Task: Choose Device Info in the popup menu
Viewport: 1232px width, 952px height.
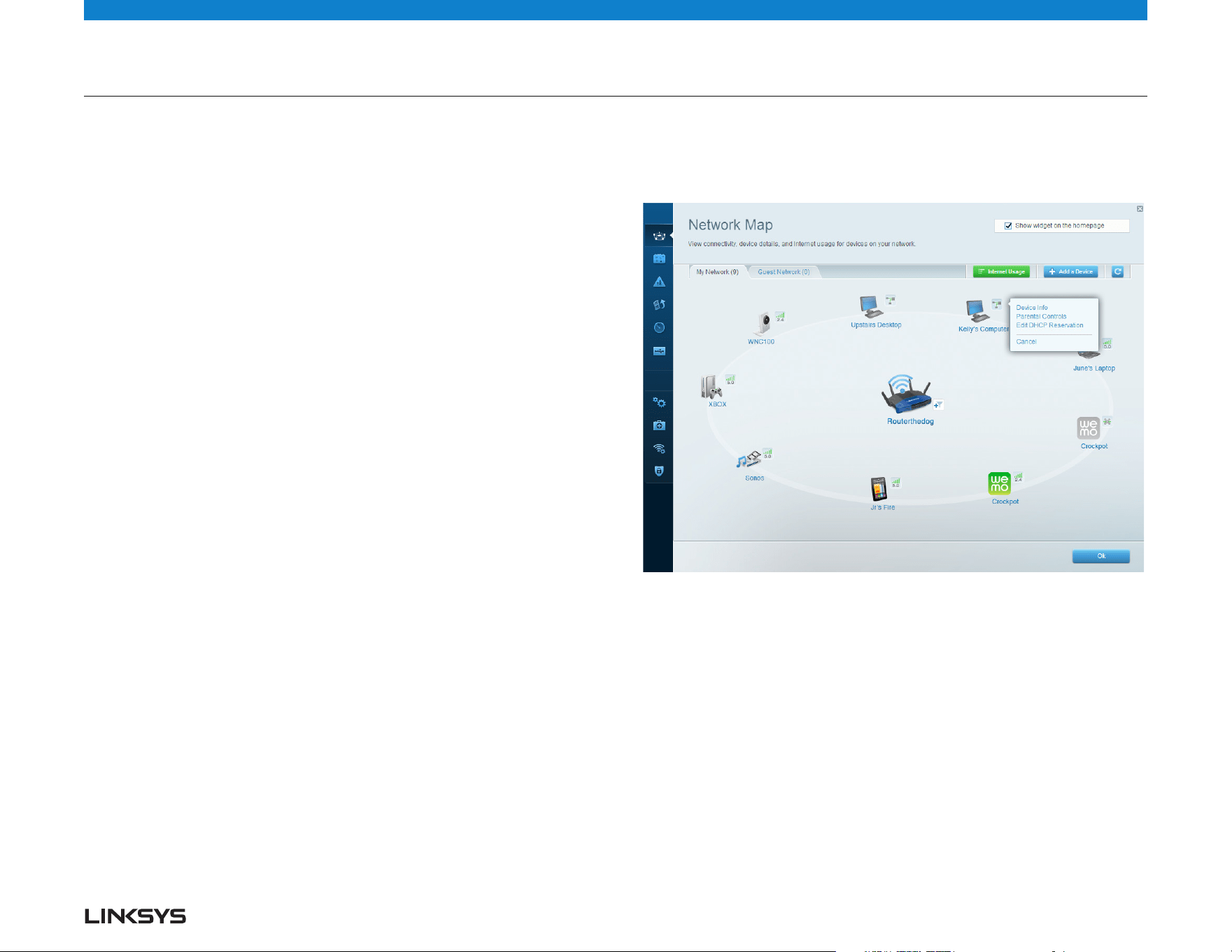Action: (1032, 308)
